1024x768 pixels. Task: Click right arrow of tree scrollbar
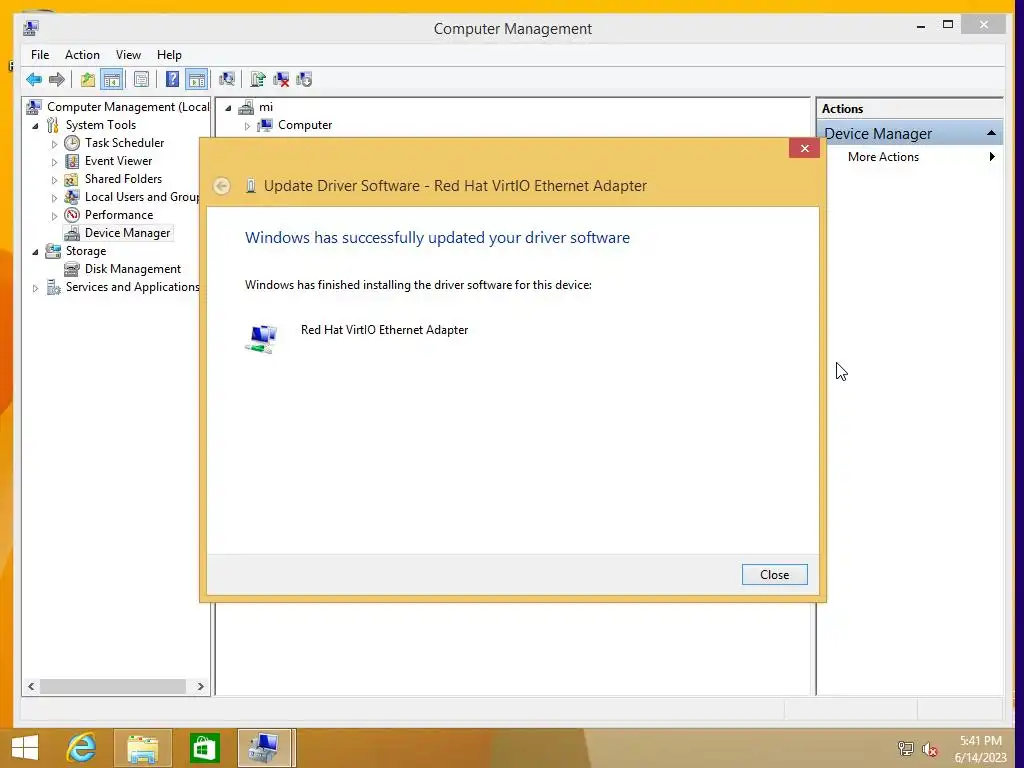tap(200, 686)
